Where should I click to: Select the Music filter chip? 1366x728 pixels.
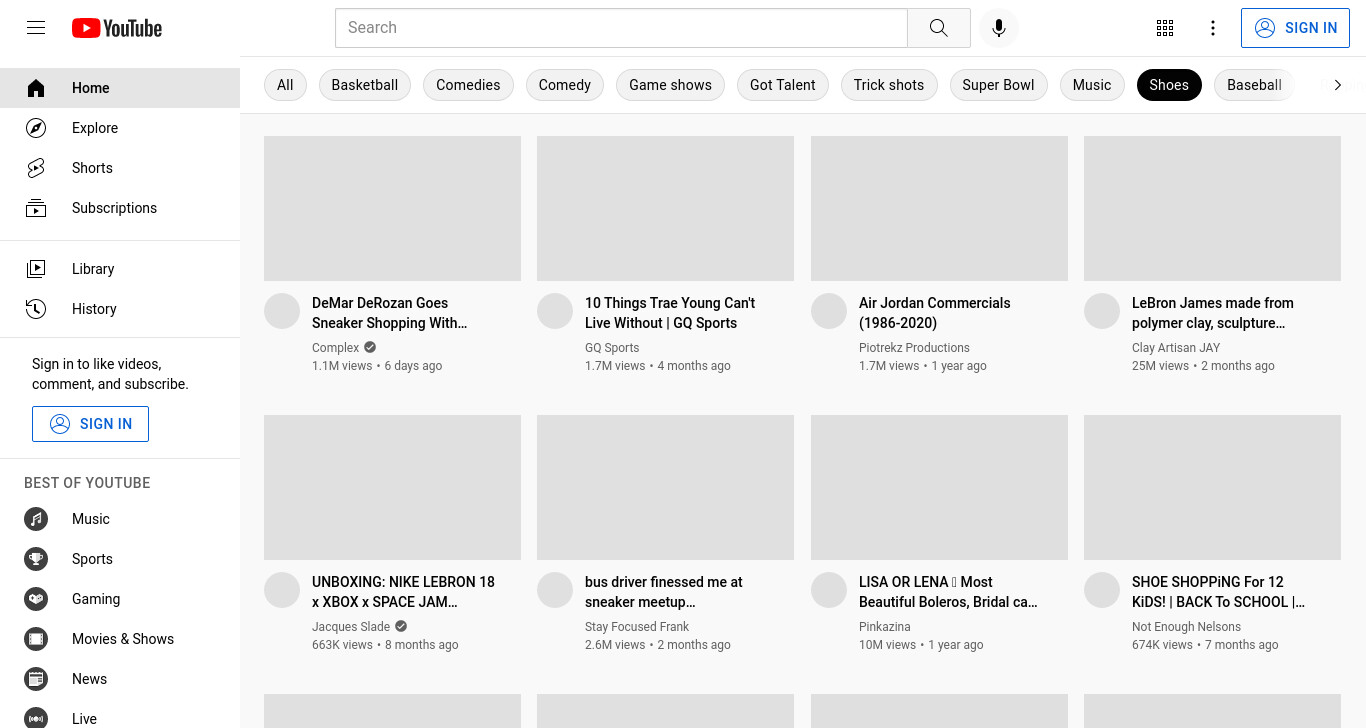click(1092, 85)
